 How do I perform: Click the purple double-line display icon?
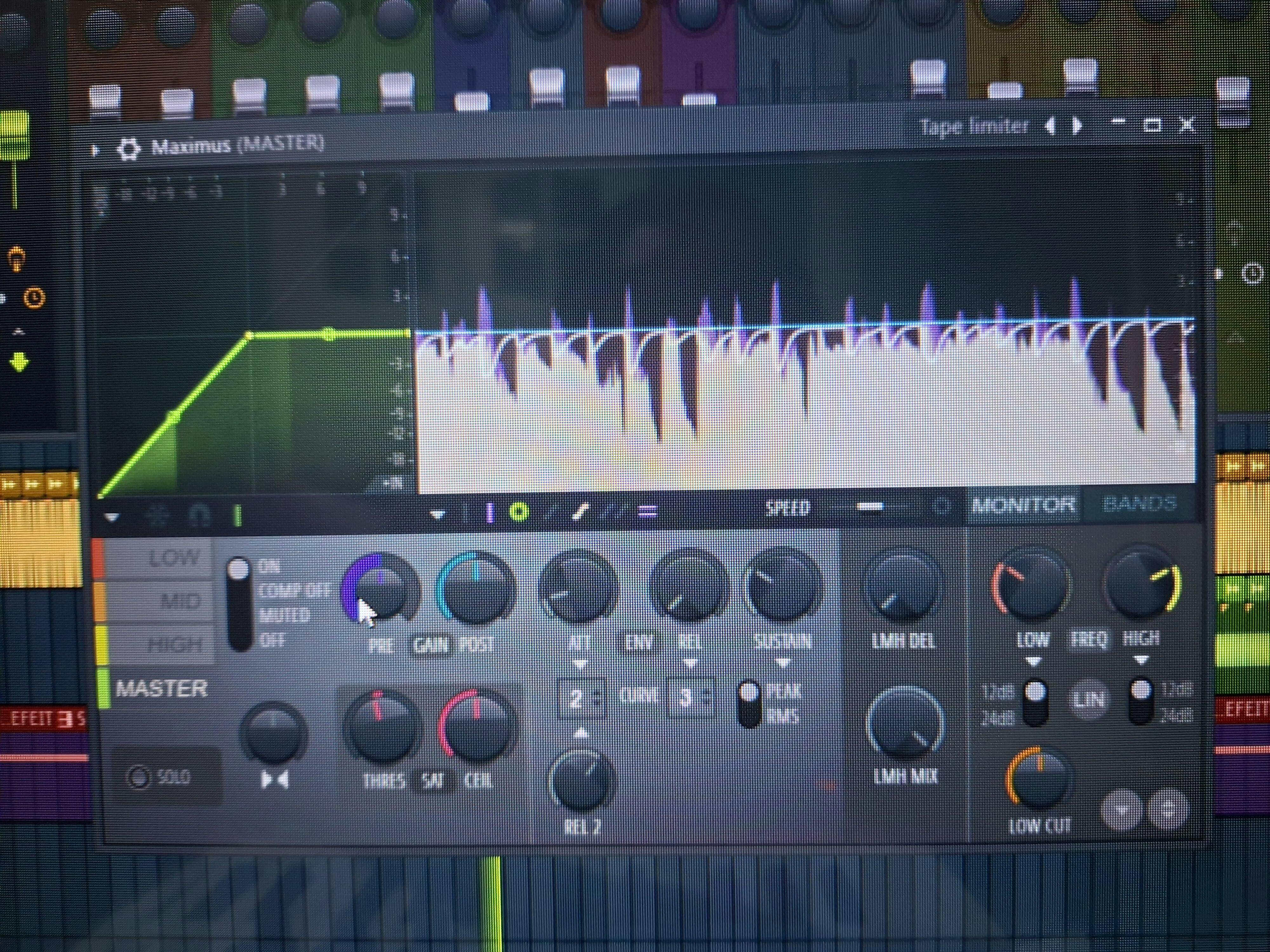[x=648, y=510]
